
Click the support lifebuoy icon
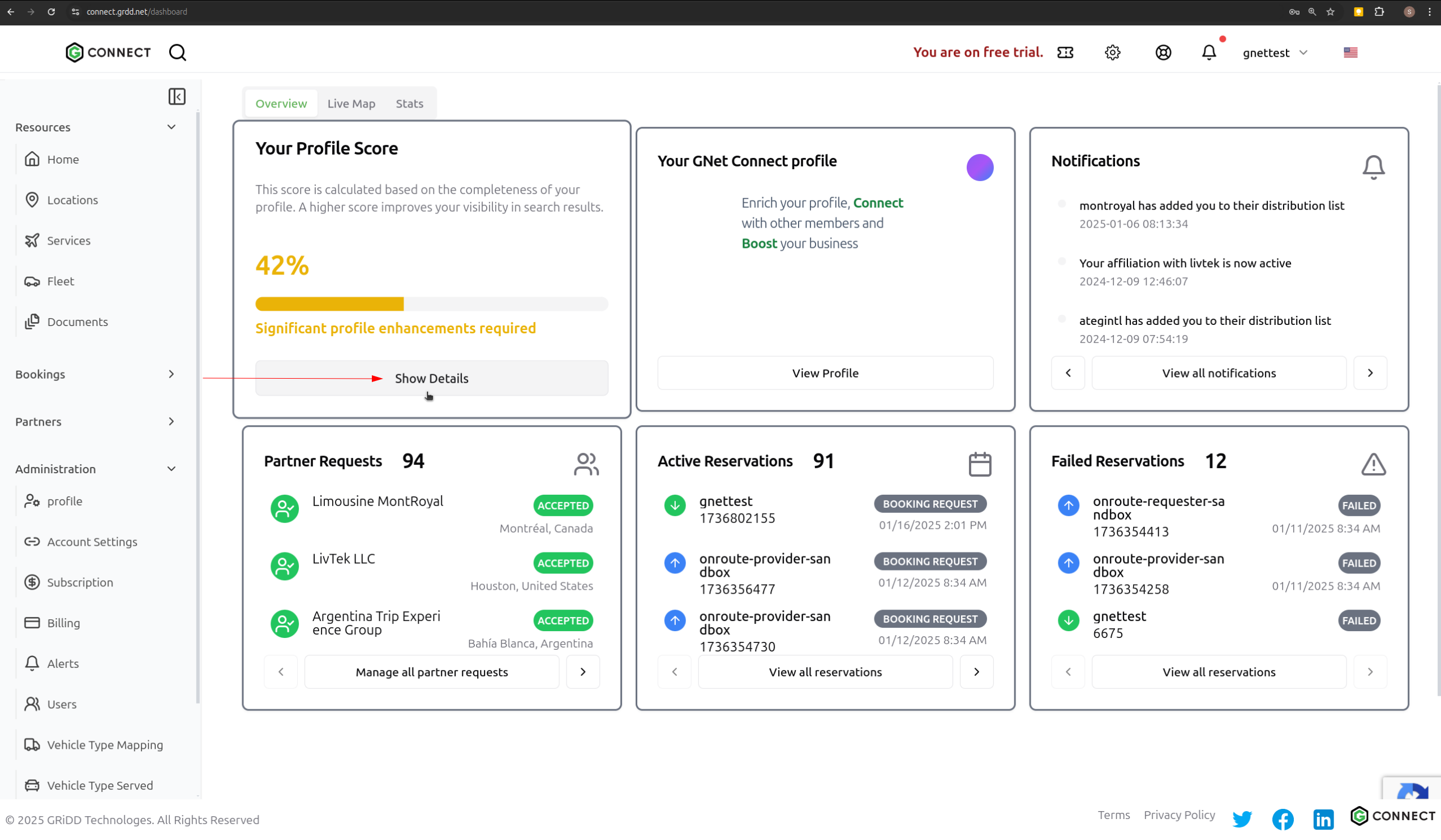tap(1163, 53)
